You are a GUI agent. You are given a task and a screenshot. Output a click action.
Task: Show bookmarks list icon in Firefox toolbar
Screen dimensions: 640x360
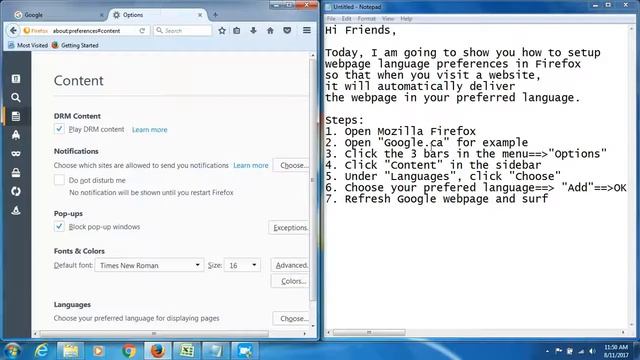point(237,31)
